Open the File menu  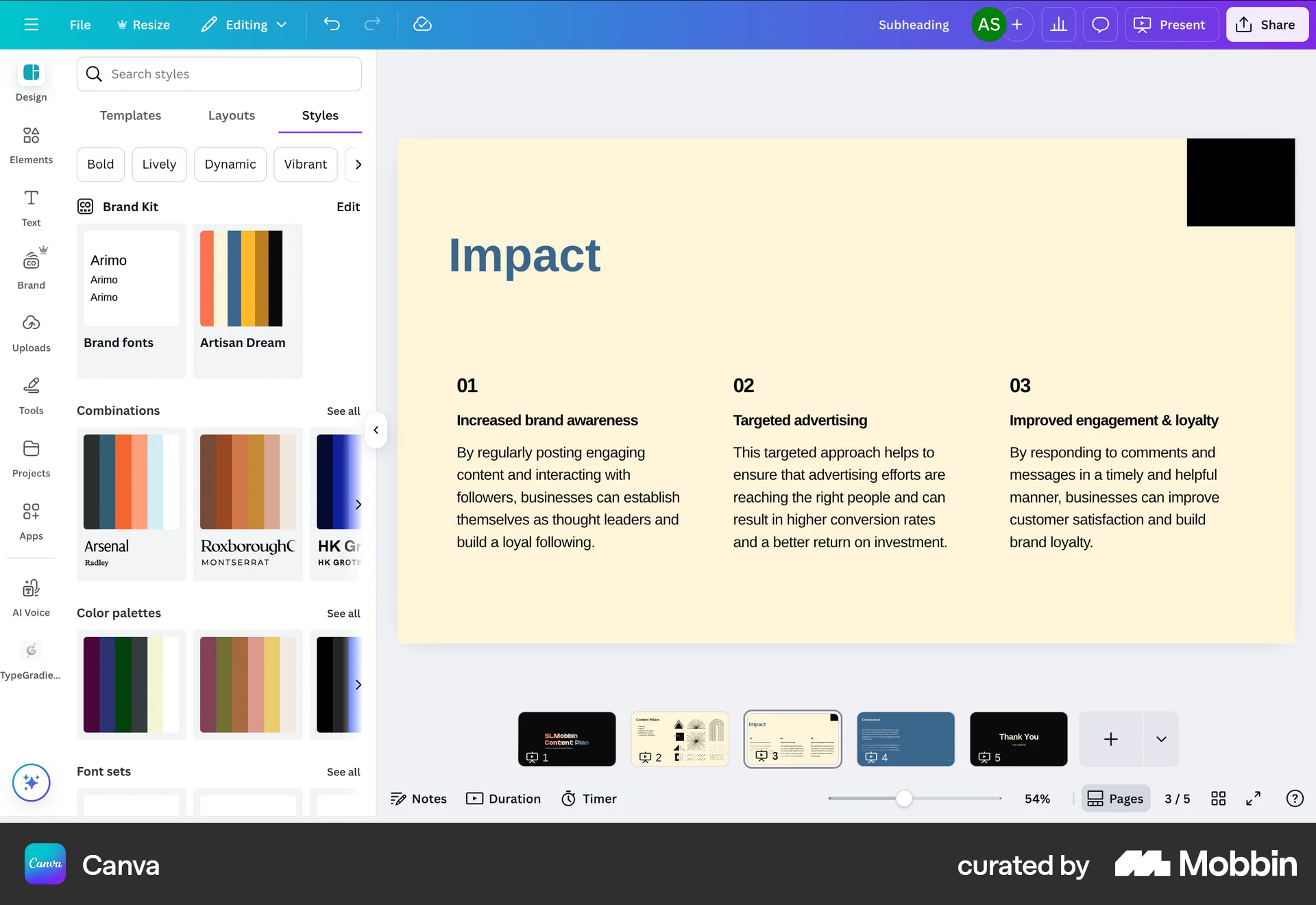pos(80,25)
